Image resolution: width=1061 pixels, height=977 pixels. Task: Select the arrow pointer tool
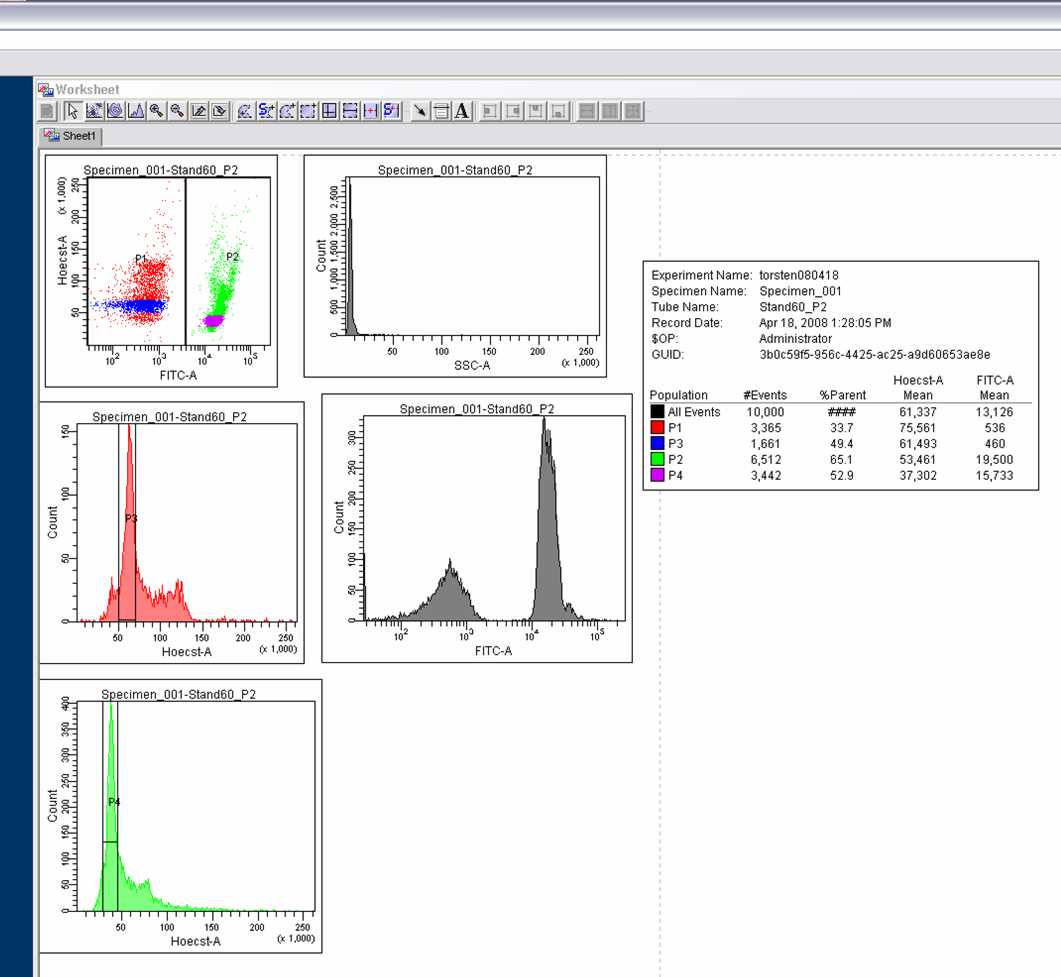71,111
